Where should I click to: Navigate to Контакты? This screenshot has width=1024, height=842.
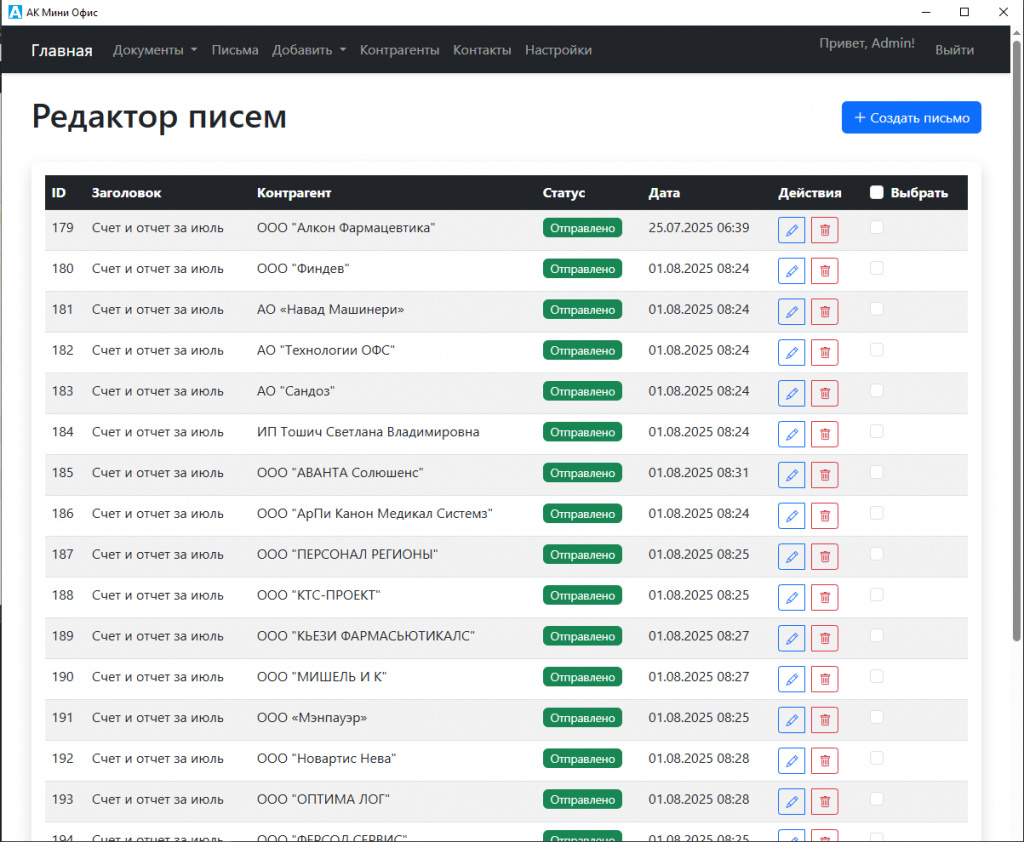point(482,50)
